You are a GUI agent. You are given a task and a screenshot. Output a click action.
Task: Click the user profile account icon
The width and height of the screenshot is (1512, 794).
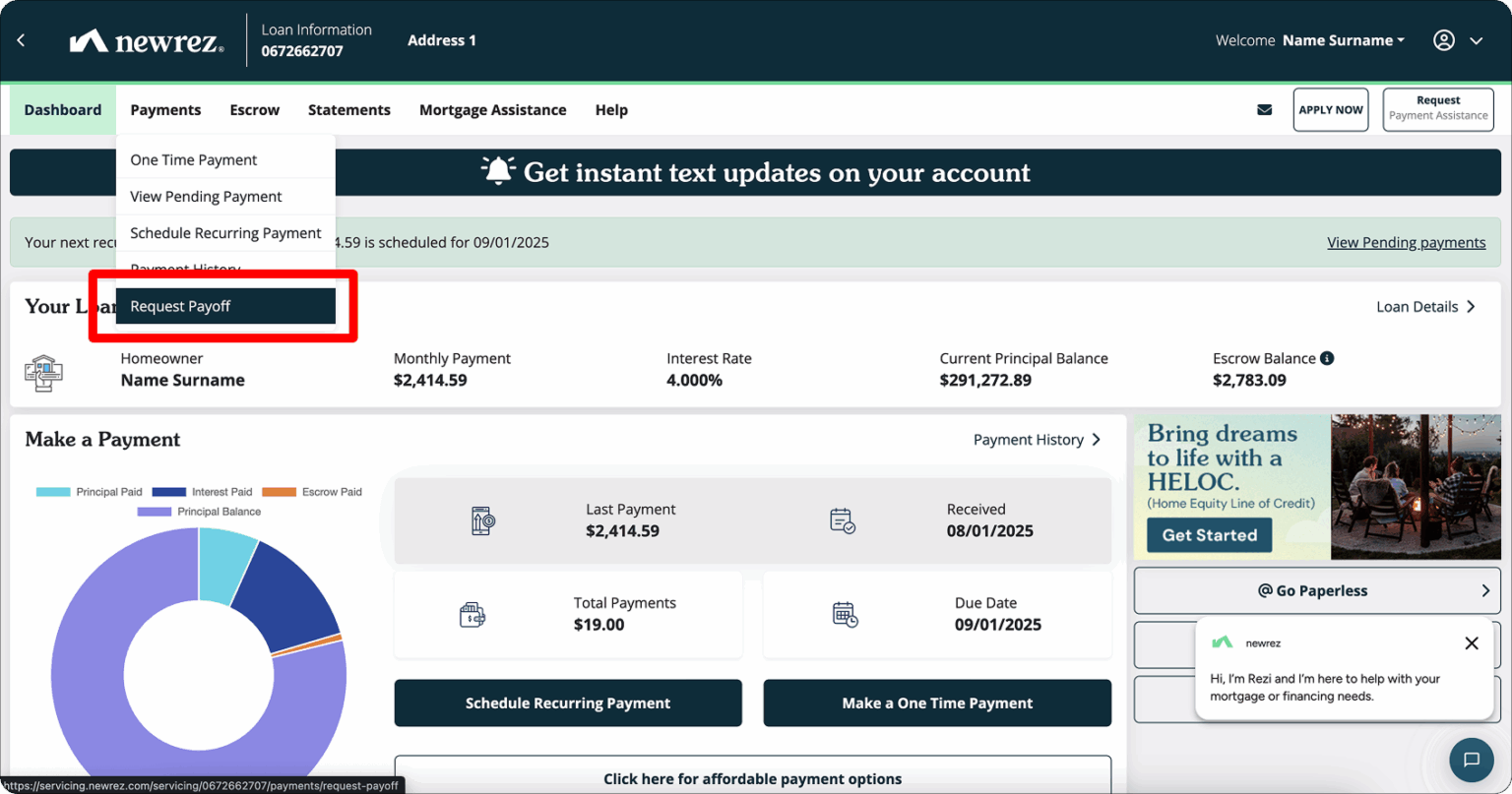1443,40
